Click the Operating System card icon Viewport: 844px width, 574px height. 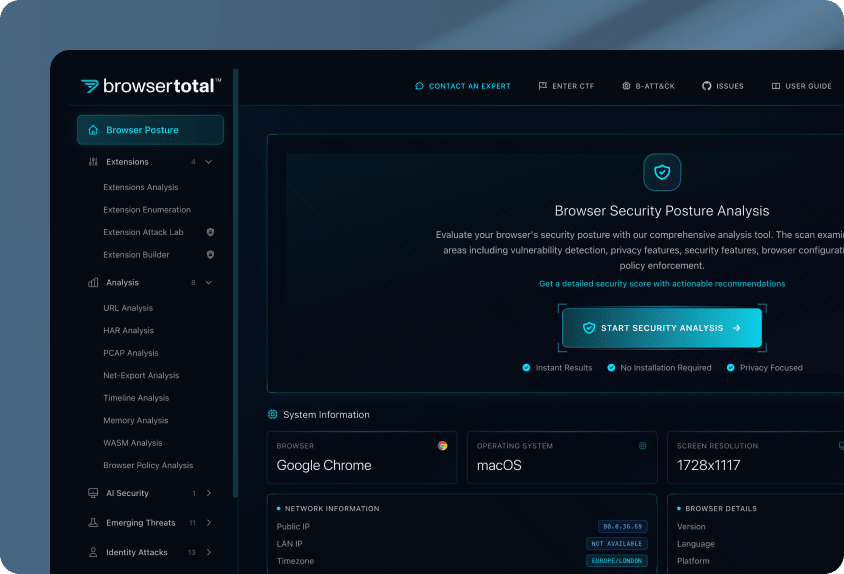point(643,446)
